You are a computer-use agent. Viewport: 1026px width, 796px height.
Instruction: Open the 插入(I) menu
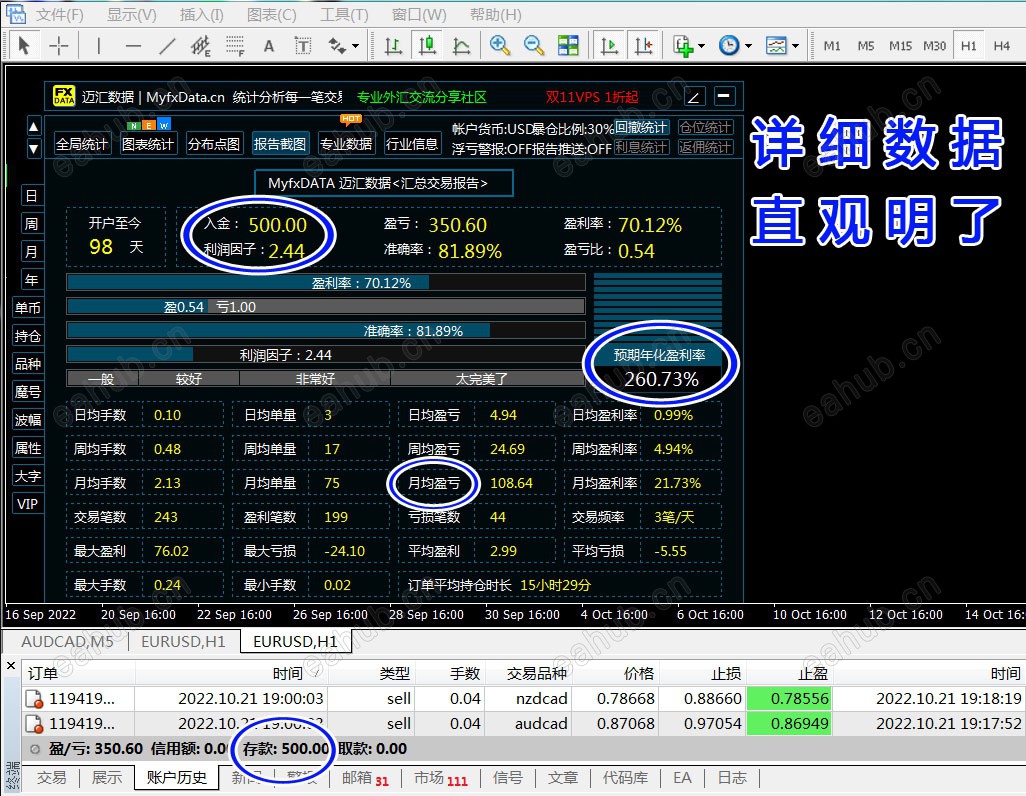click(x=202, y=14)
